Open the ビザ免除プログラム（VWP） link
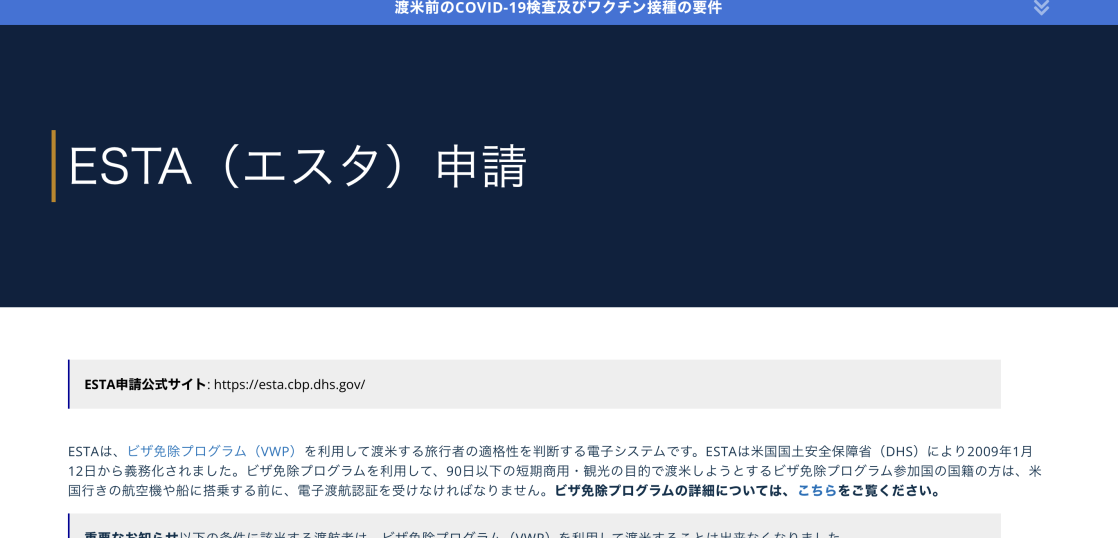The image size is (1118, 538). (x=212, y=451)
